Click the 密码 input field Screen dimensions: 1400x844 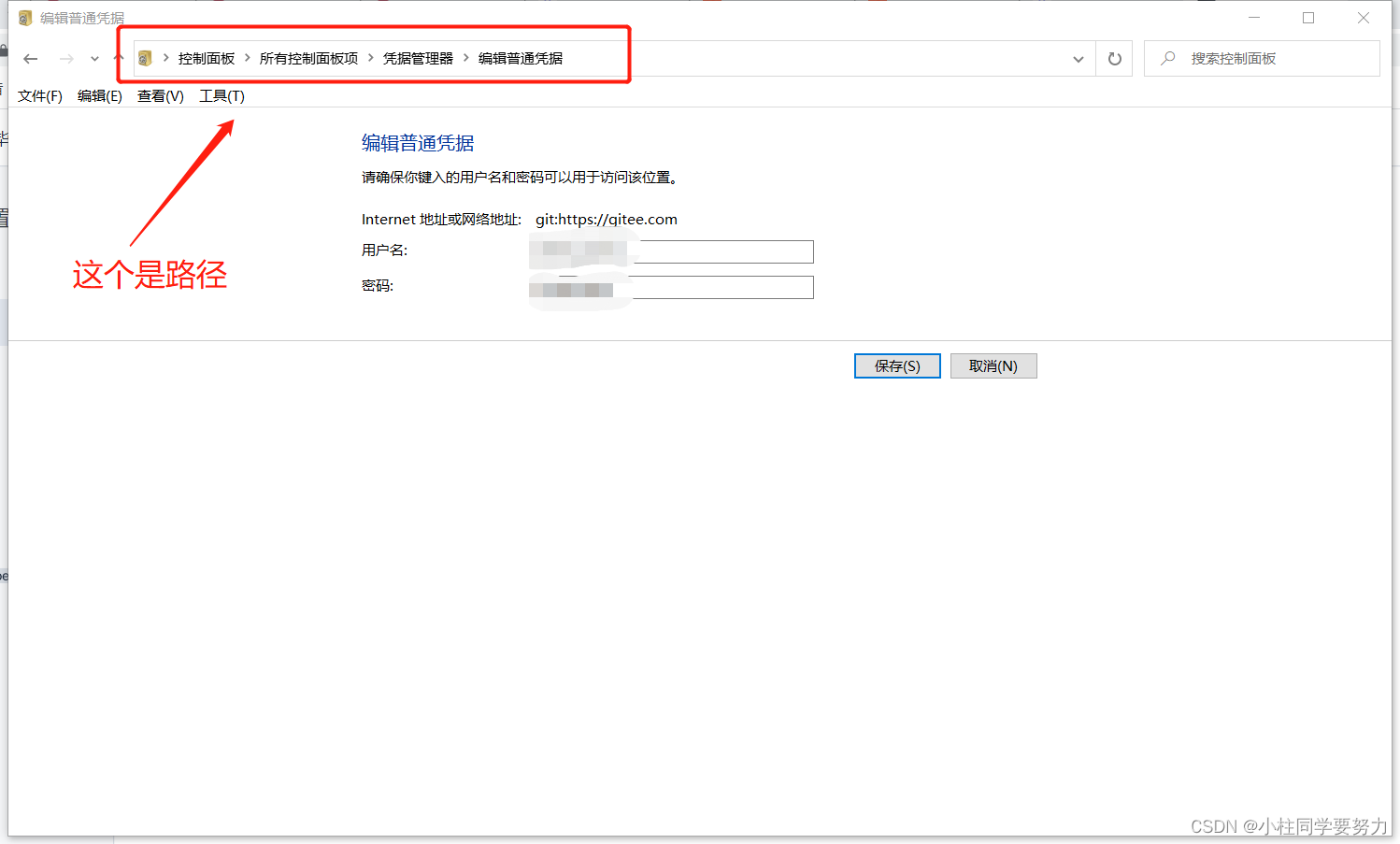point(671,287)
